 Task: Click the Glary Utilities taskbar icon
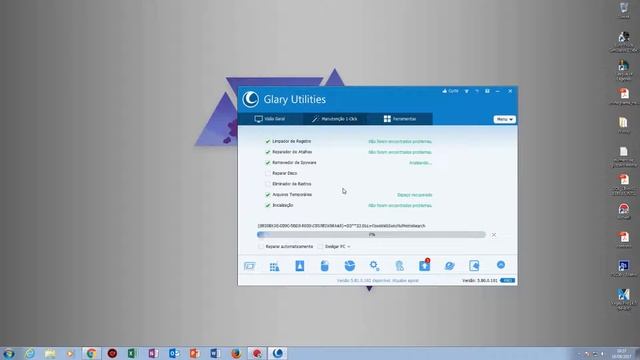pyautogui.click(x=278, y=353)
